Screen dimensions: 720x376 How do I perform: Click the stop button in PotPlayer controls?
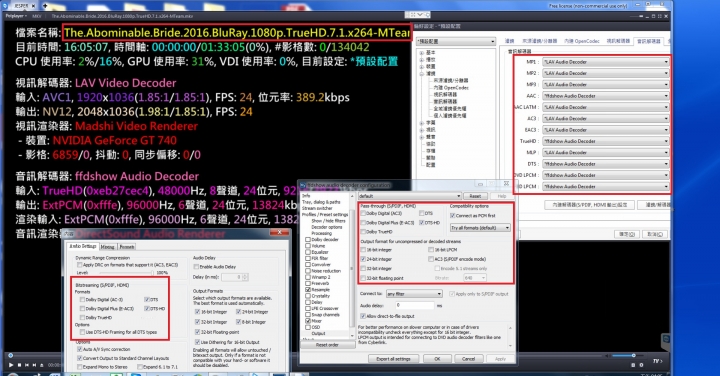click(19, 365)
